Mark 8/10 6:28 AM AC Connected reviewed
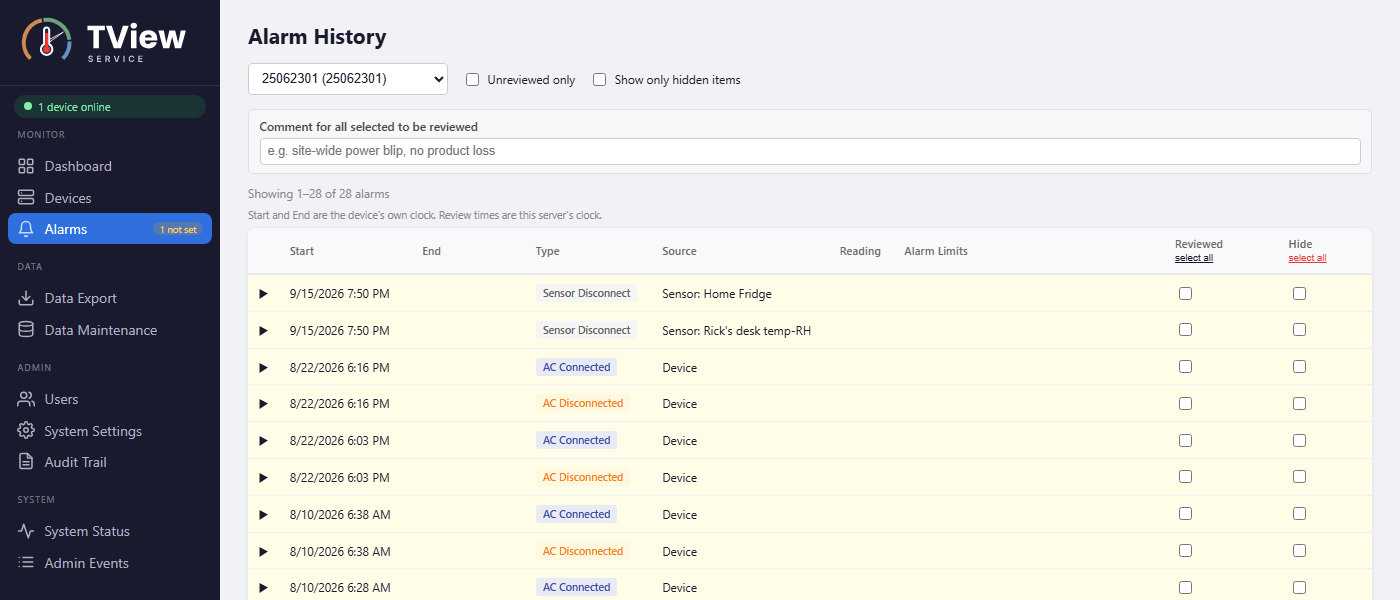This screenshot has width=1400, height=600. pos(1185,587)
